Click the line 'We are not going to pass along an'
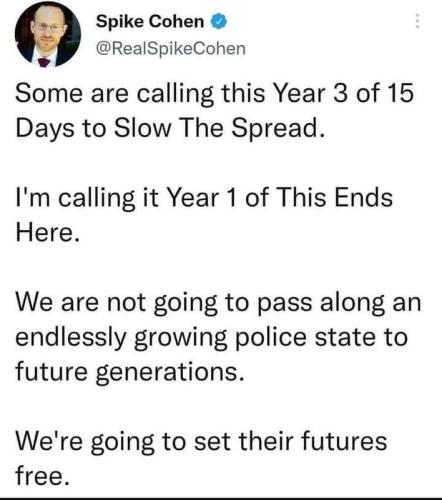This screenshot has width=442, height=500. 218,302
